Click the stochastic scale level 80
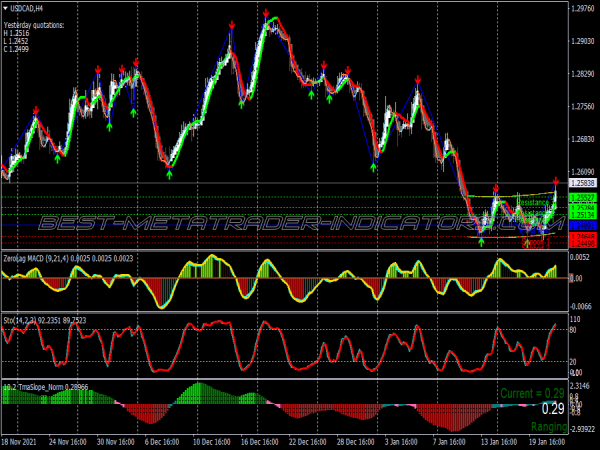The image size is (600, 450). 573,329
